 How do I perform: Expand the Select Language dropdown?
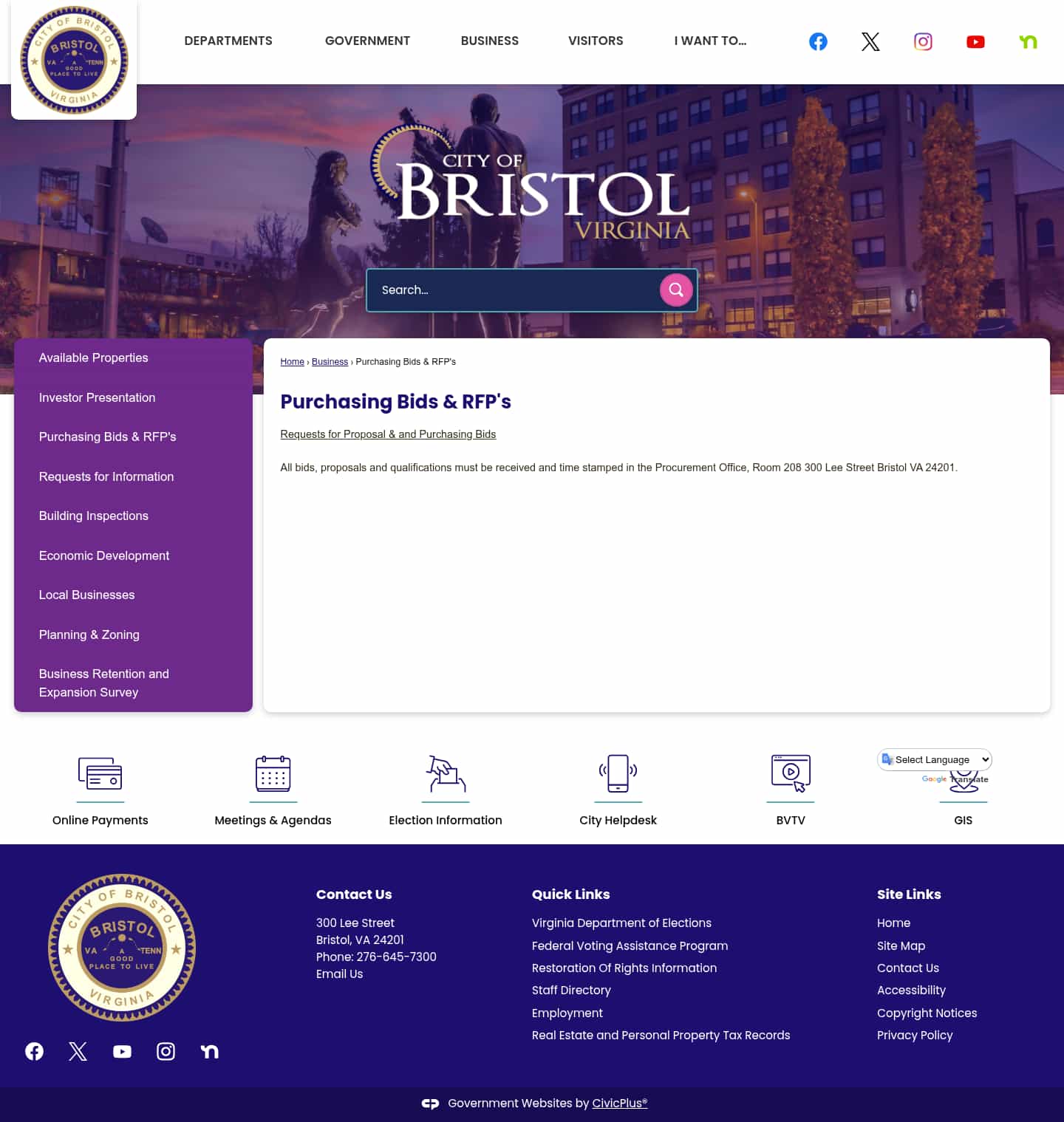pyautogui.click(x=934, y=759)
